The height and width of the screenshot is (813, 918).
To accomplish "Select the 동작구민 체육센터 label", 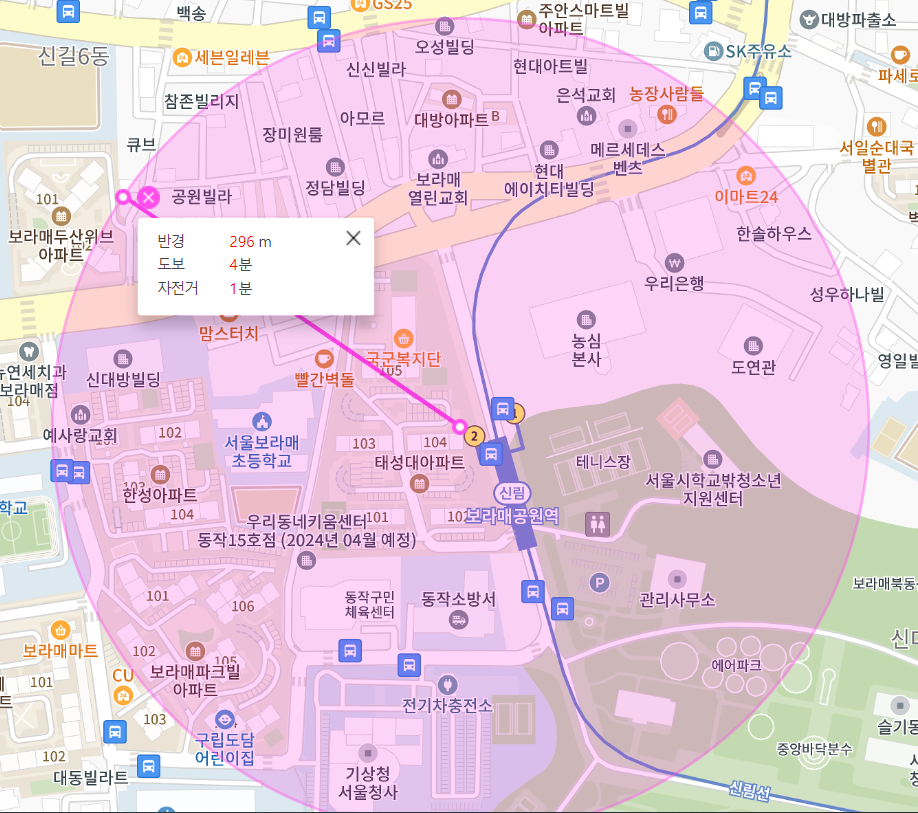I will tap(369, 605).
